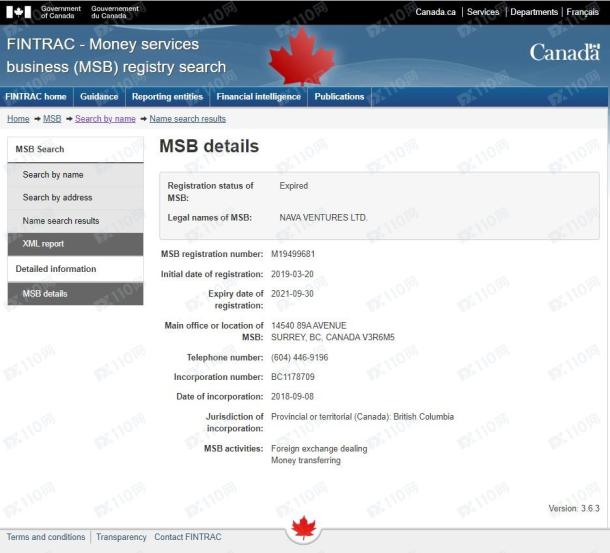Click the Detailed information sidebar heading
The width and height of the screenshot is (610, 553).
click(x=75, y=269)
